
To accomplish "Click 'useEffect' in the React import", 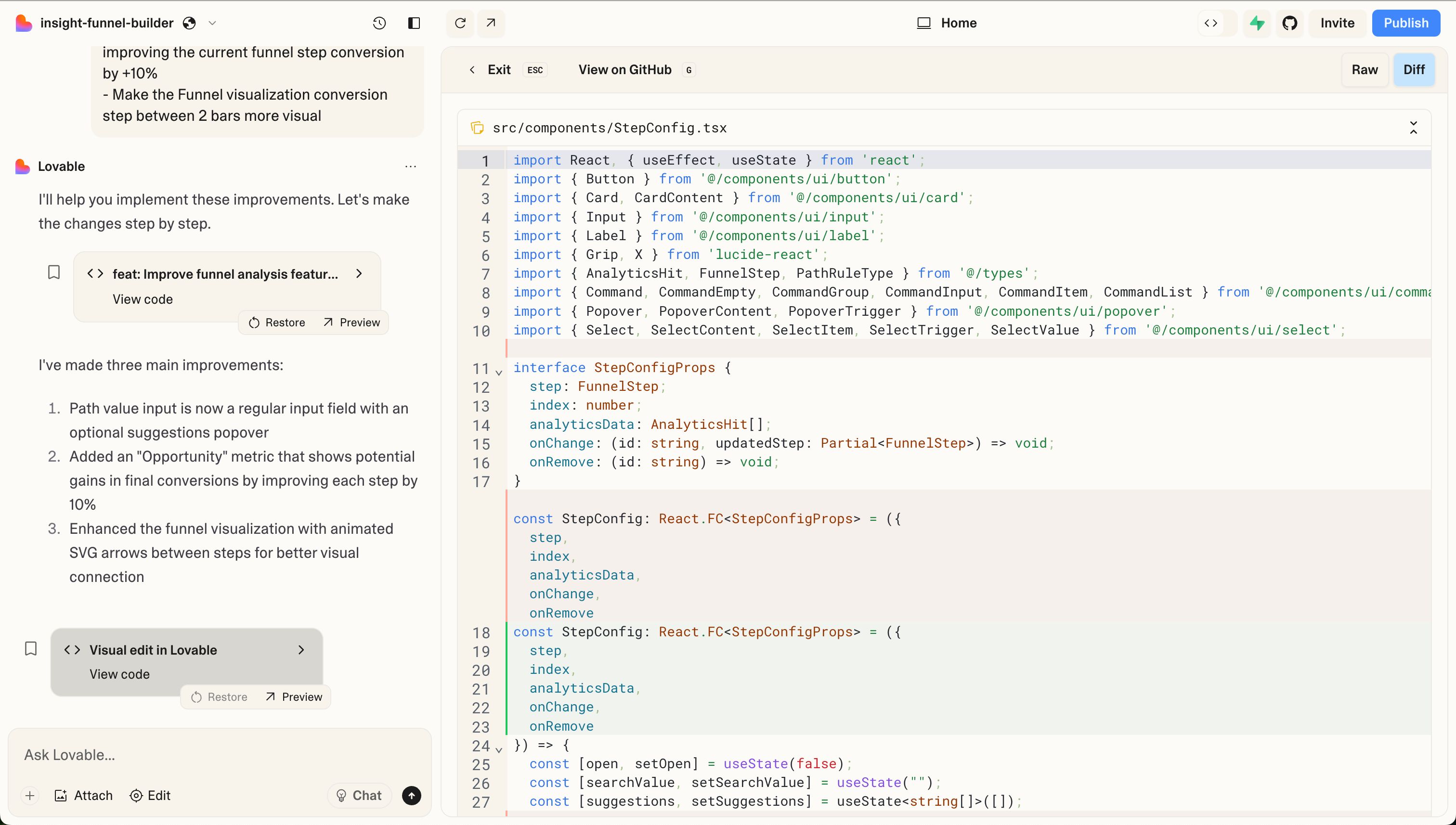I will [x=679, y=160].
